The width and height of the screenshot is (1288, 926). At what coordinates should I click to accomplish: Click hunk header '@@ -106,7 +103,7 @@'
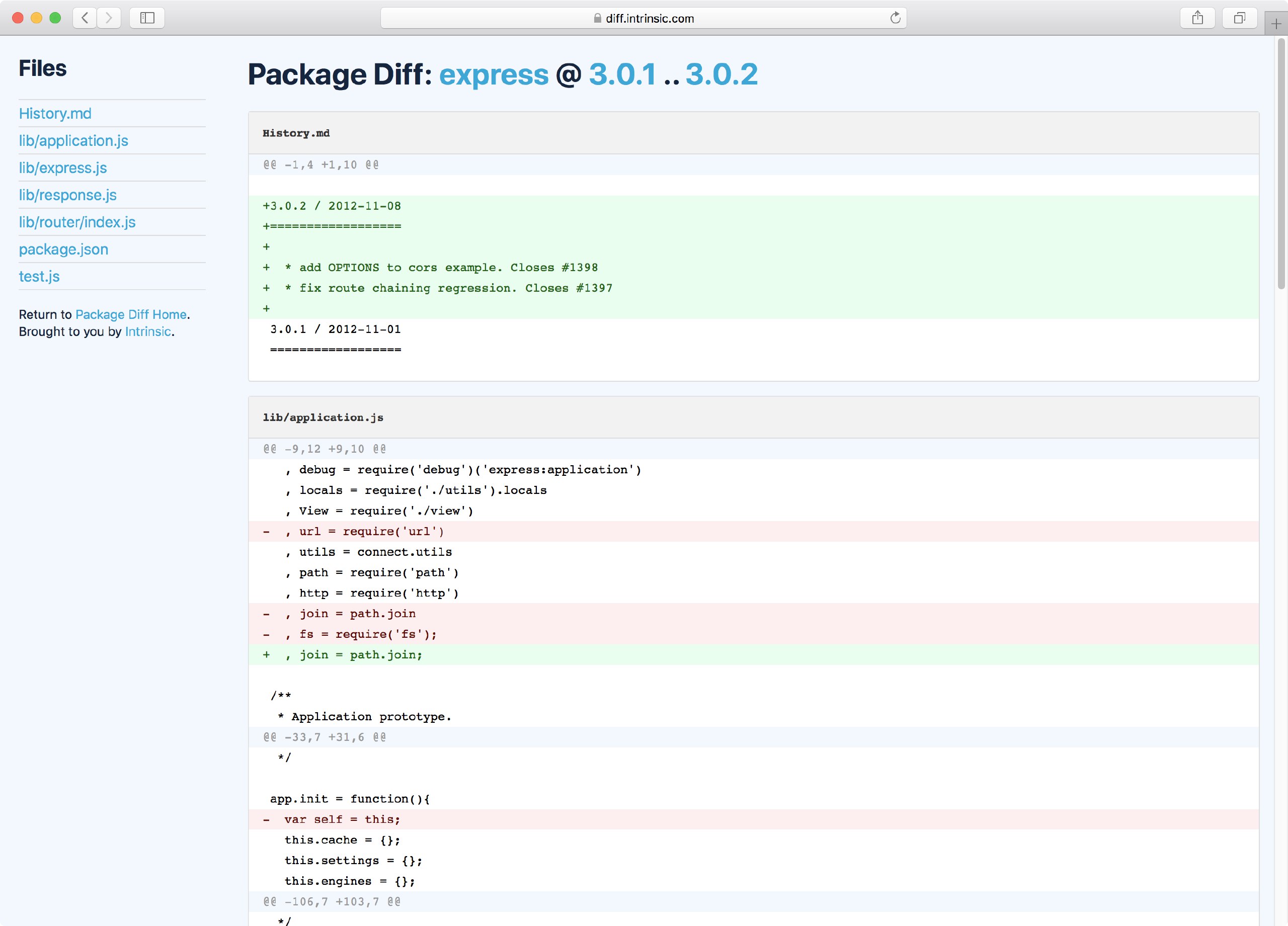(753, 901)
